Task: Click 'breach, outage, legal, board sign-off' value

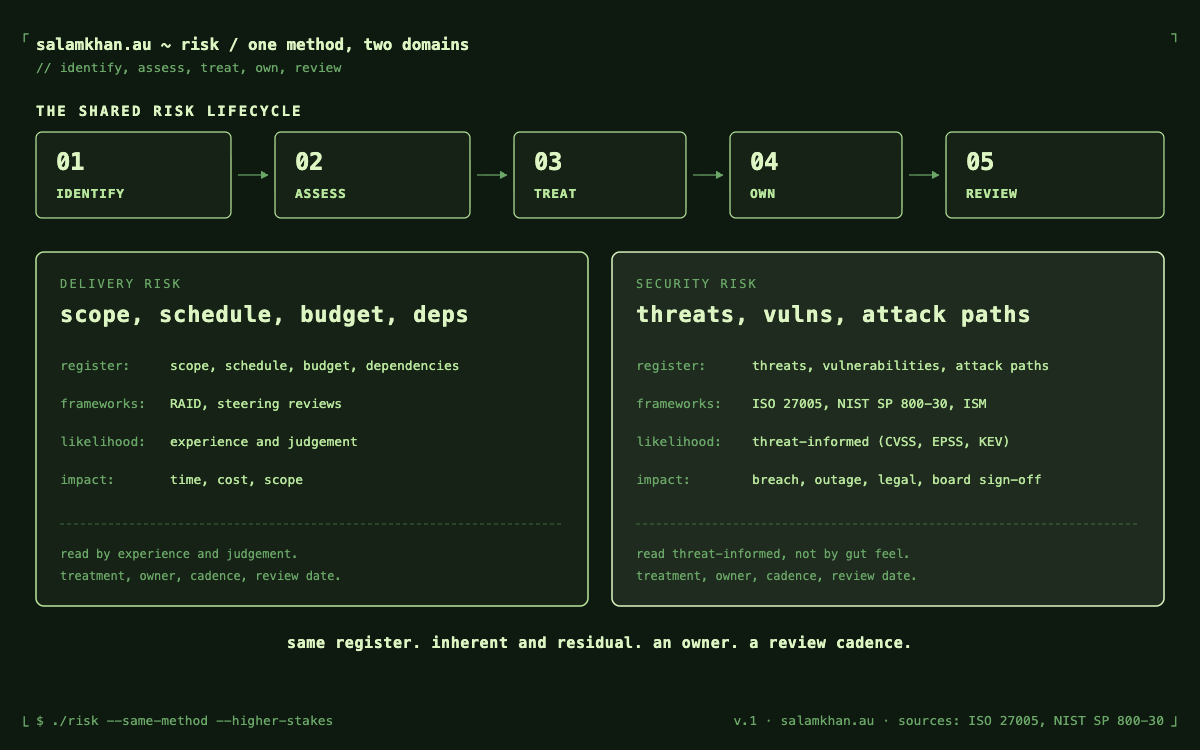Action: [897, 480]
